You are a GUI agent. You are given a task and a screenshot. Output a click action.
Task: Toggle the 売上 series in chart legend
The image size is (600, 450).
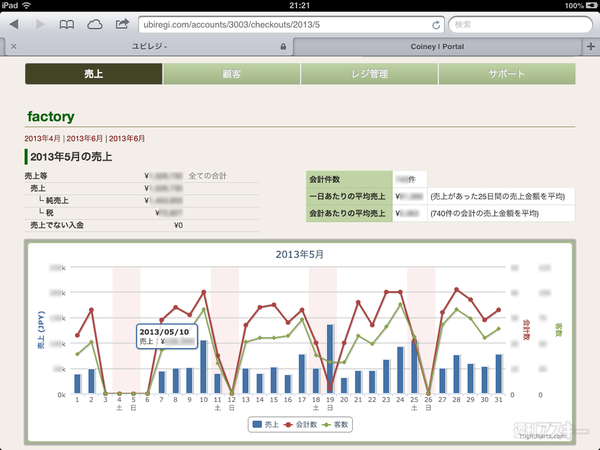click(x=266, y=424)
